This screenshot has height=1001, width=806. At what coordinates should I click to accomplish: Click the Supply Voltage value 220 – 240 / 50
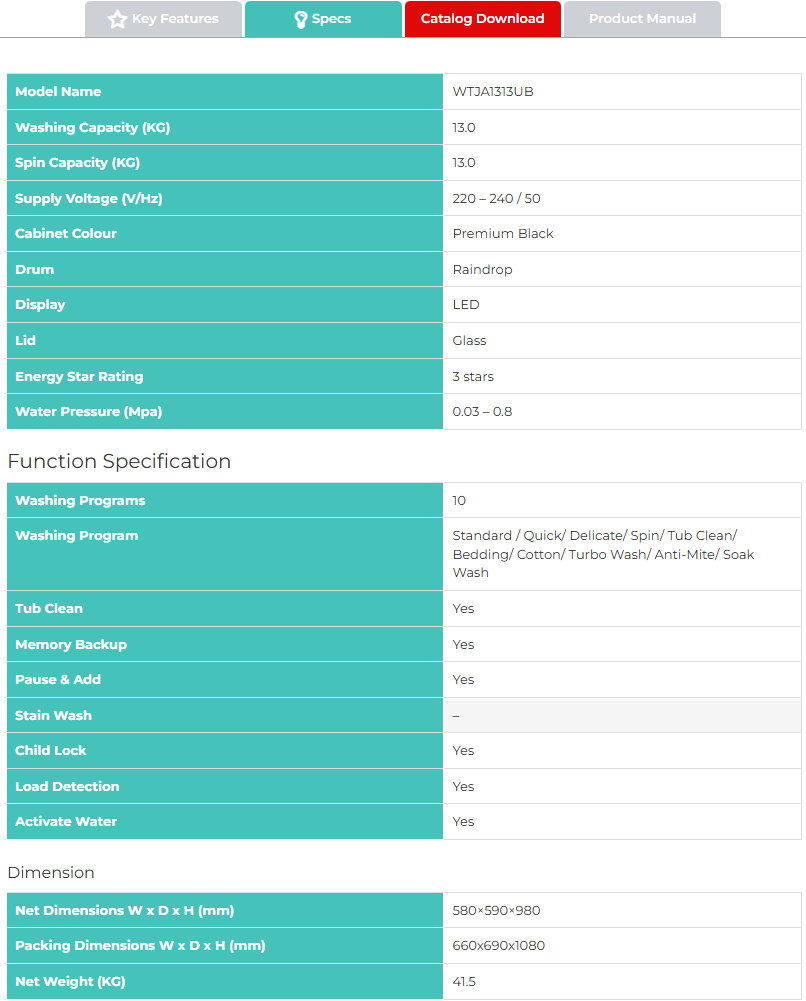(496, 199)
